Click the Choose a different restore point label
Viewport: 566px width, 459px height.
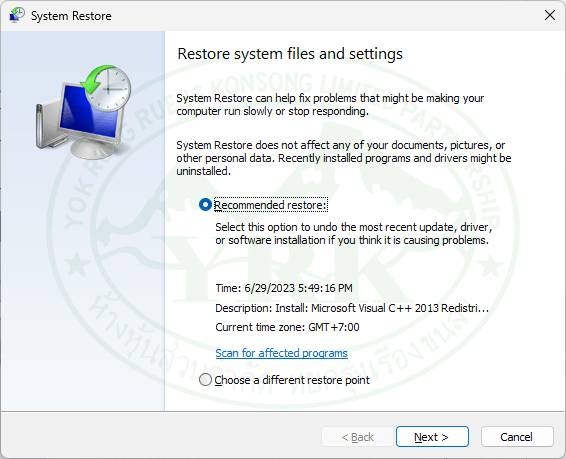click(292, 380)
